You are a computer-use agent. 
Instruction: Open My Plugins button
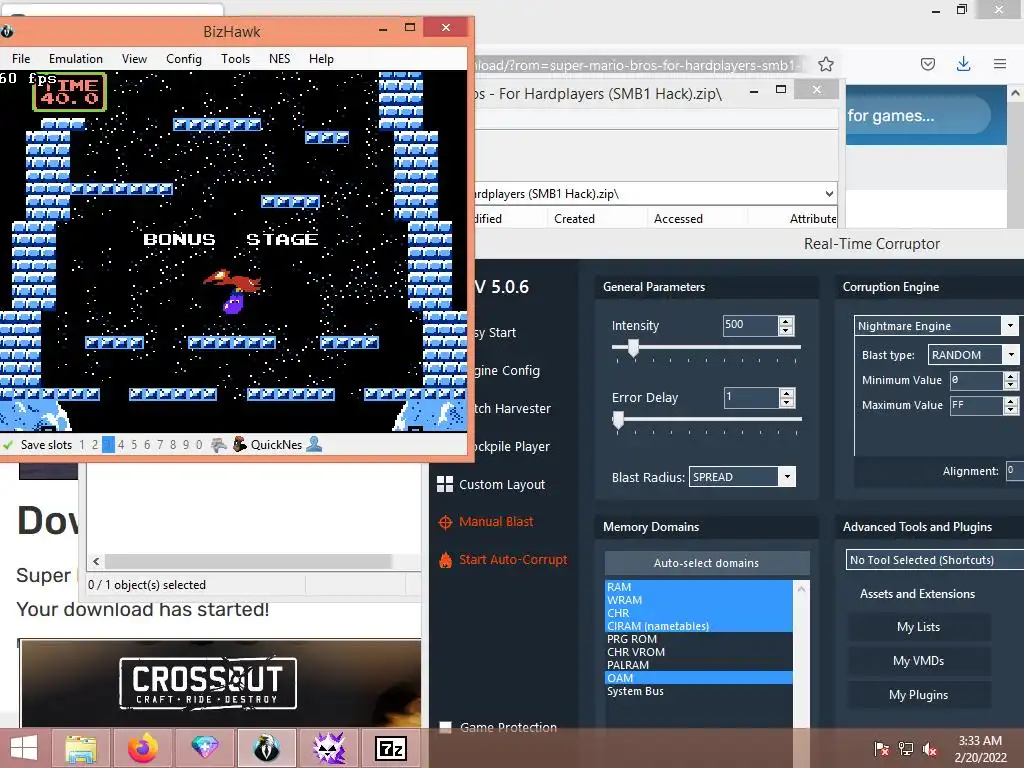[x=918, y=695]
